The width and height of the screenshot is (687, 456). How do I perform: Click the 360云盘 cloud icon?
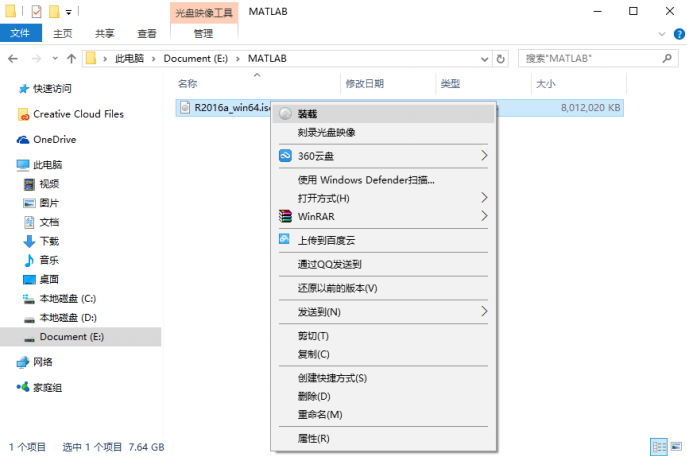coord(285,156)
